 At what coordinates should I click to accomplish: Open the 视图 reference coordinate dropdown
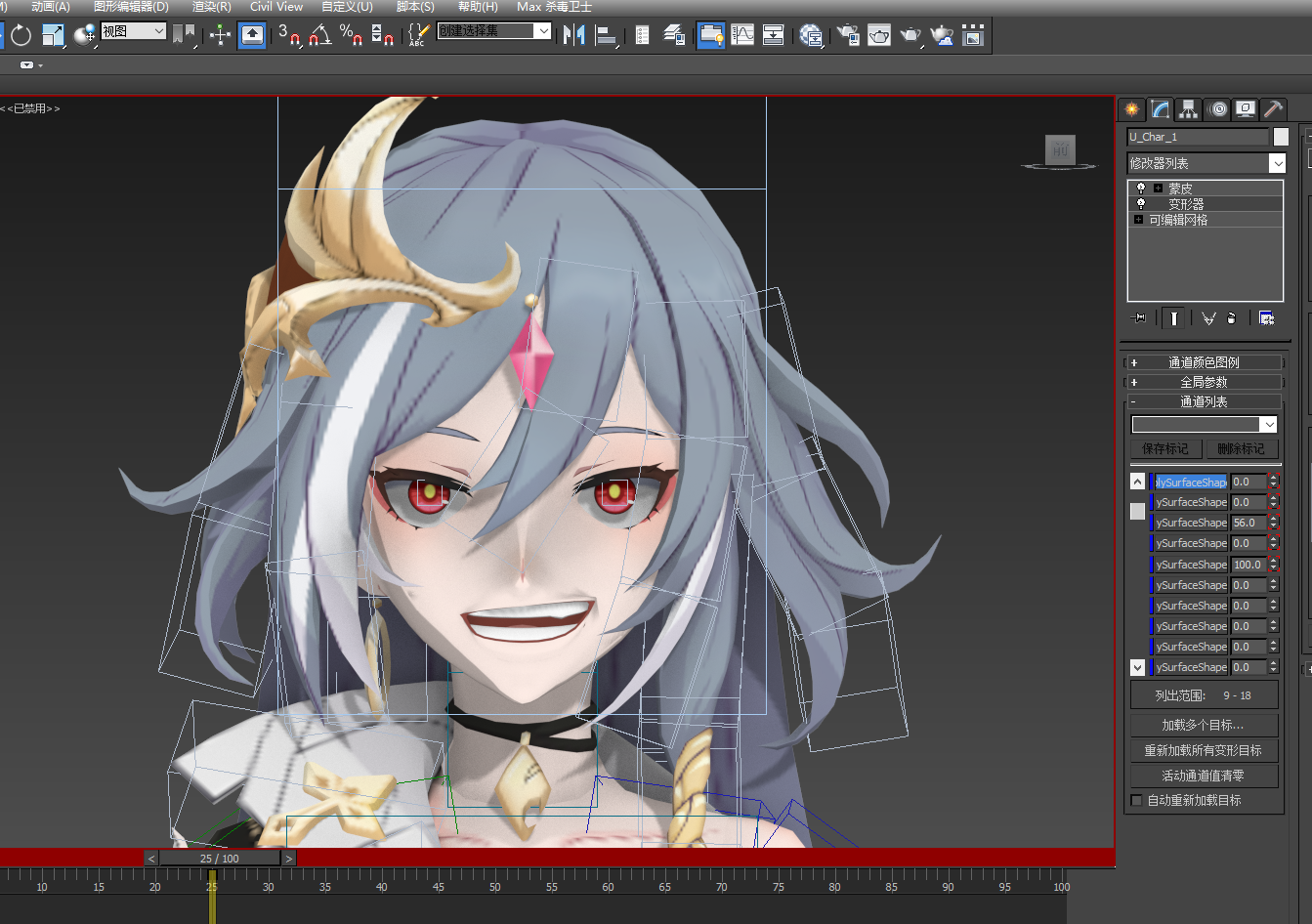tap(134, 31)
